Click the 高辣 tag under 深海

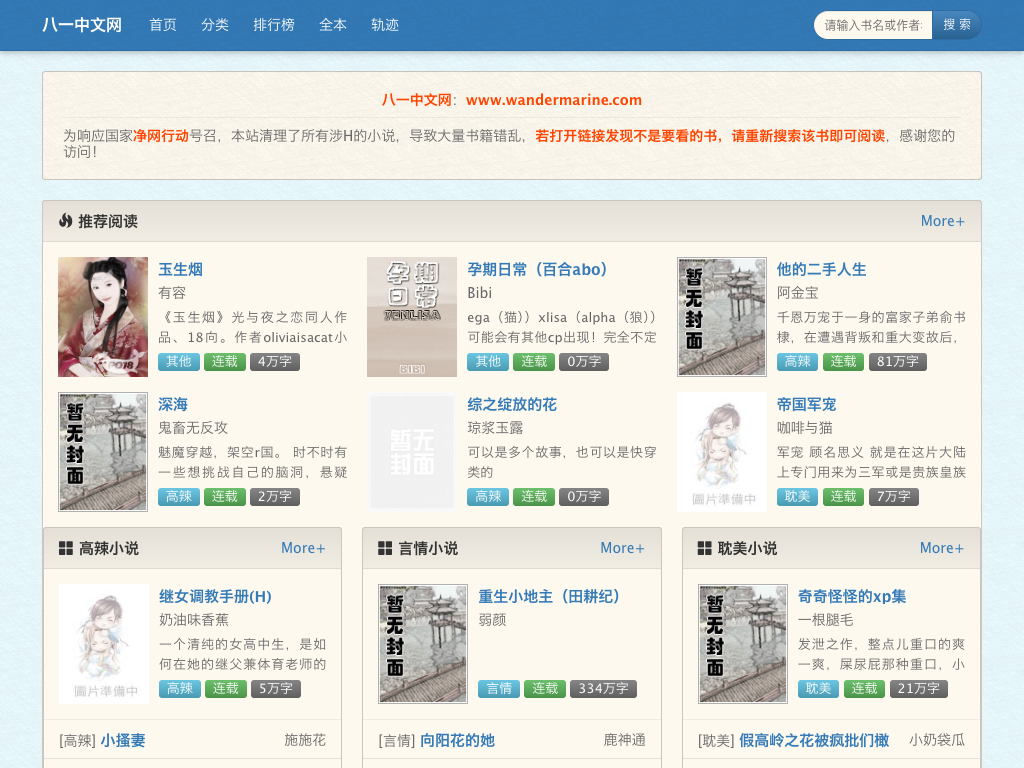[x=179, y=497]
